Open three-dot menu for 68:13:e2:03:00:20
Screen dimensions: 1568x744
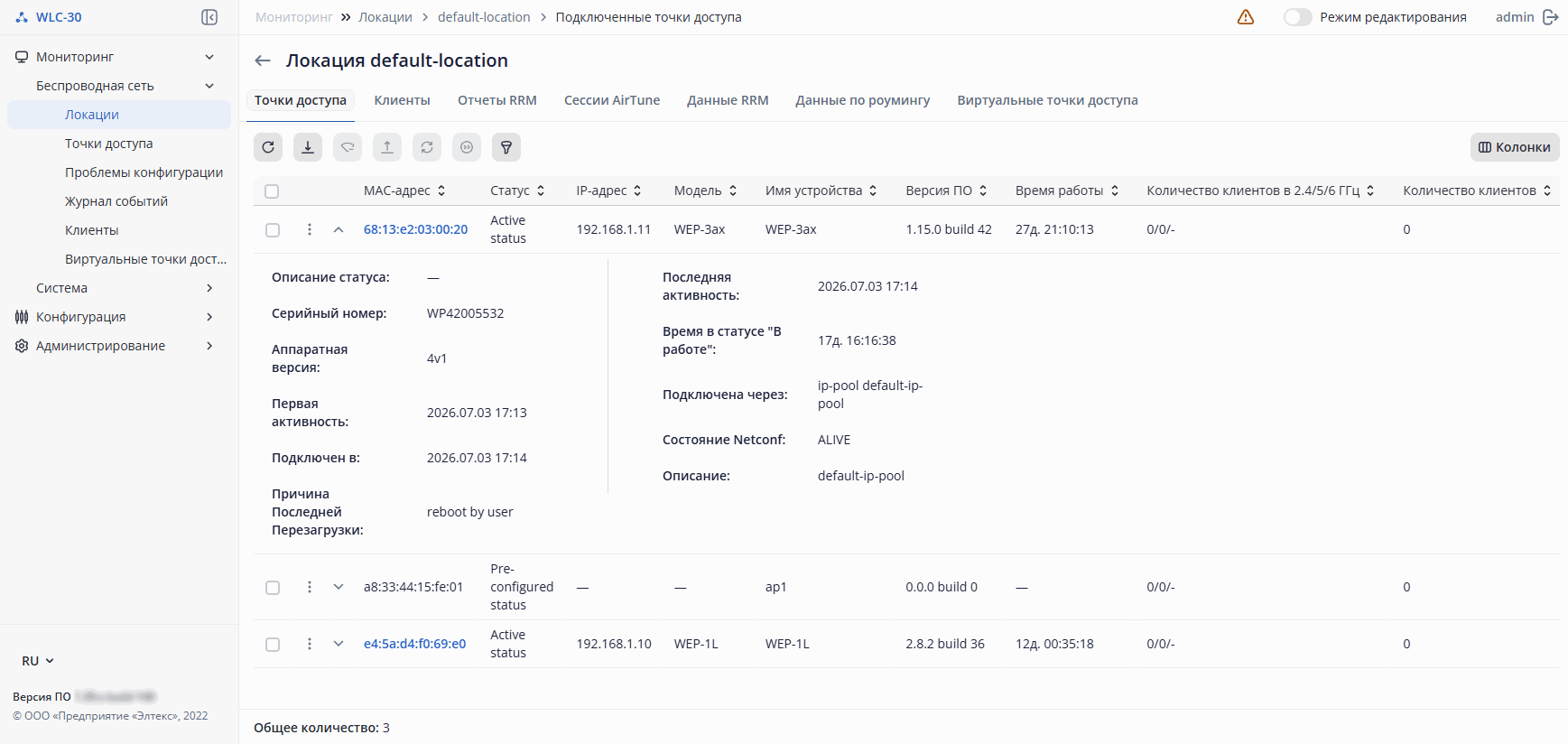[x=310, y=229]
